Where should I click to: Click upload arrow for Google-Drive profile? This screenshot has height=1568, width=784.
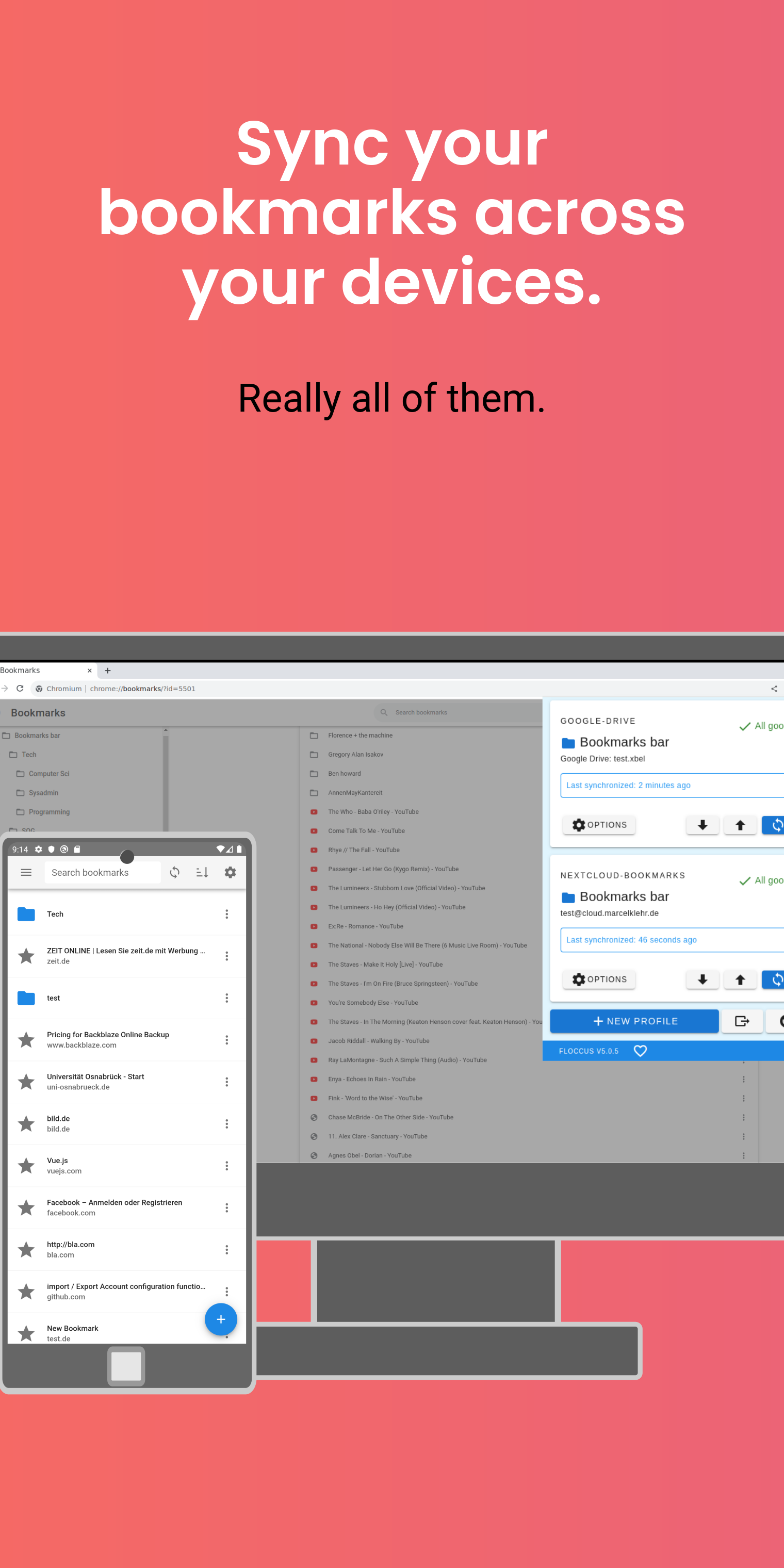(740, 825)
